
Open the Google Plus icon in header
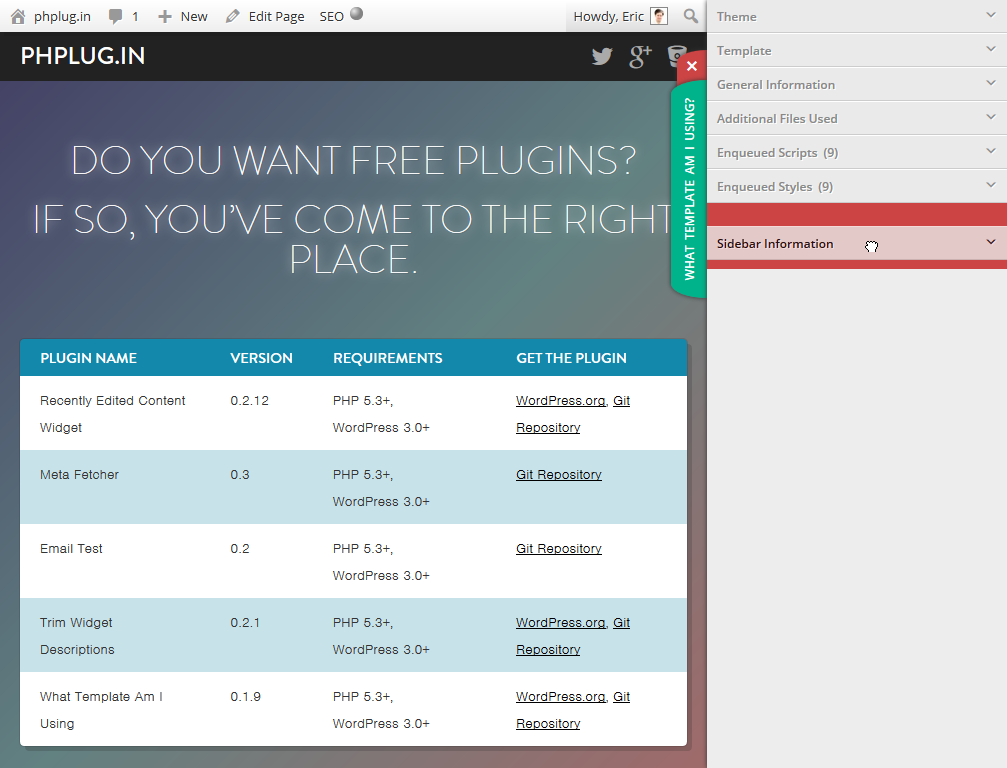coord(640,57)
